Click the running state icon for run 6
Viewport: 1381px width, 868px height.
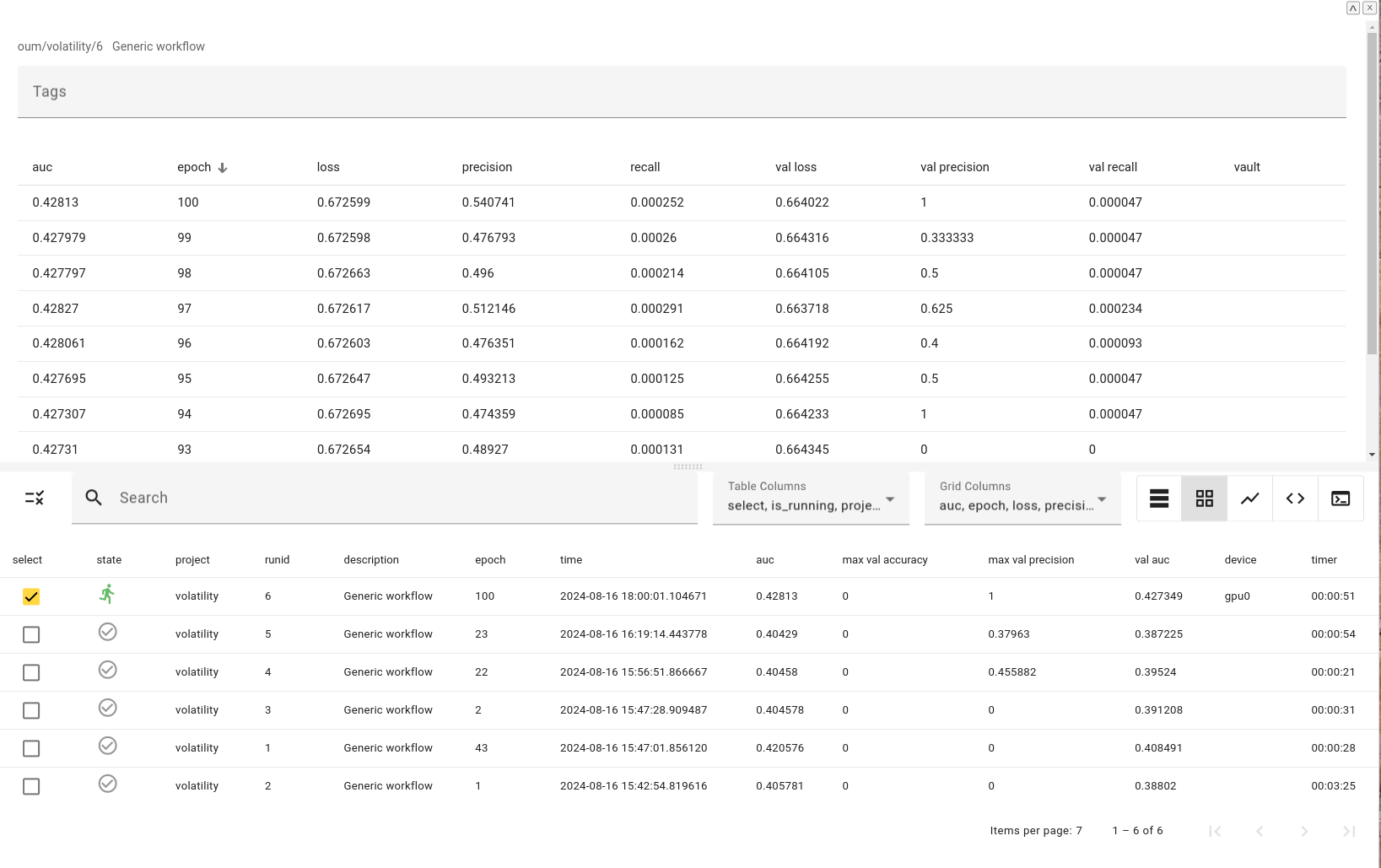[x=107, y=595]
